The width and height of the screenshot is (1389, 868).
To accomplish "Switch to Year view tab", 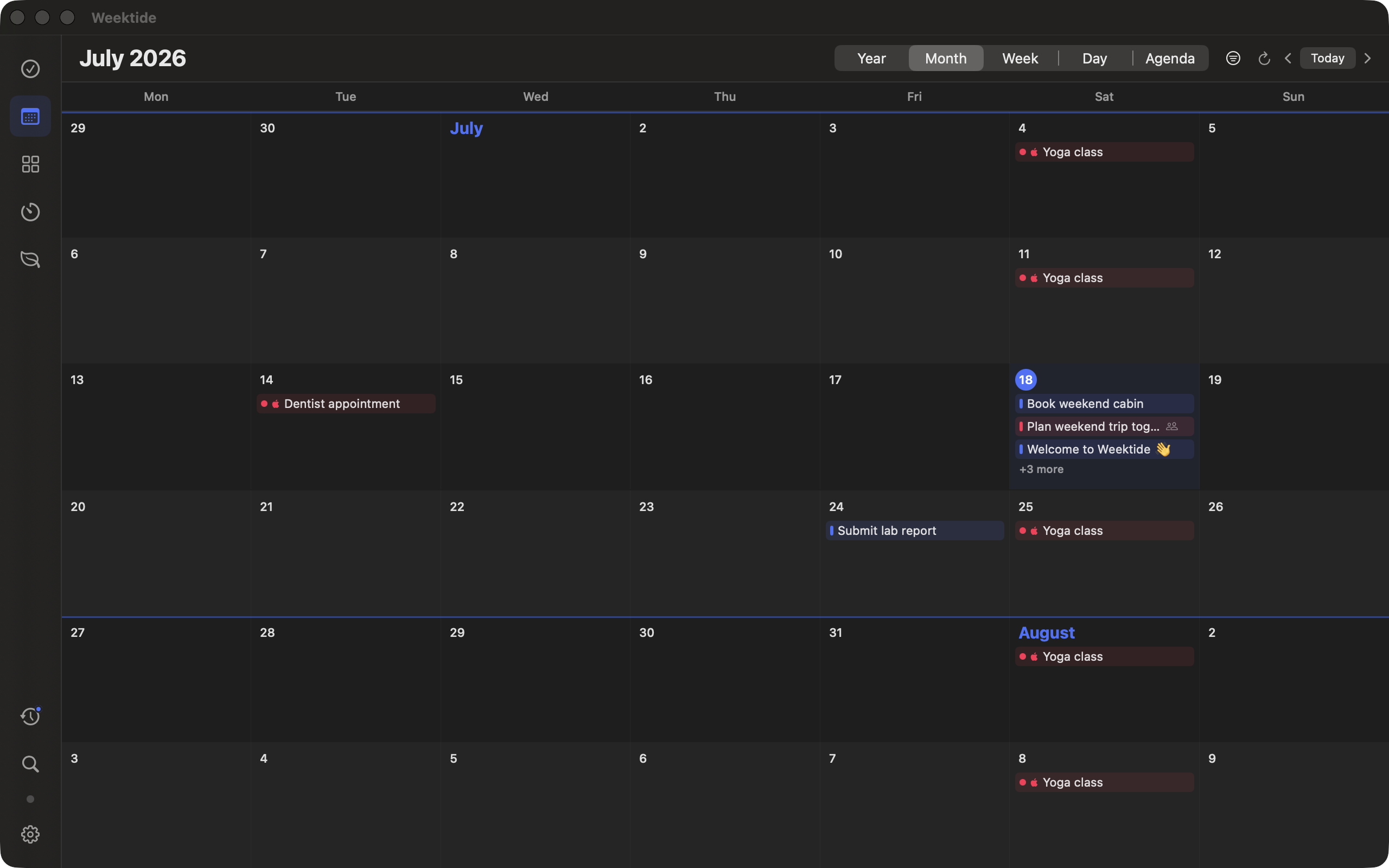I will coord(871,58).
